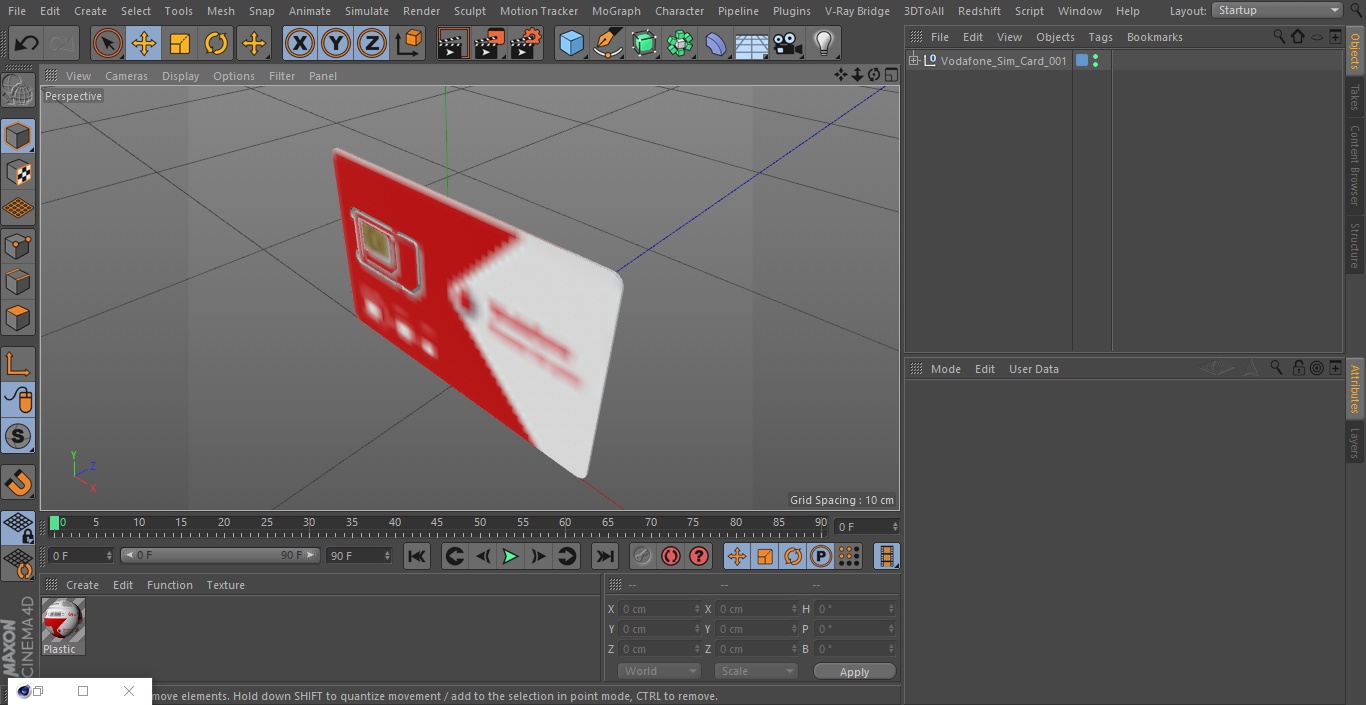Toggle Vodafone_Sim_Card_001 visibility dots

1096,61
